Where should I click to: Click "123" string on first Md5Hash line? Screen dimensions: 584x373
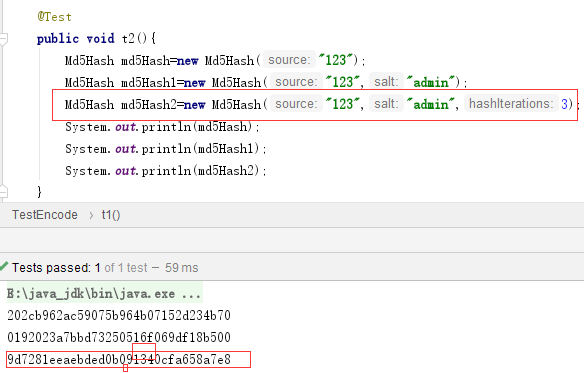point(336,60)
